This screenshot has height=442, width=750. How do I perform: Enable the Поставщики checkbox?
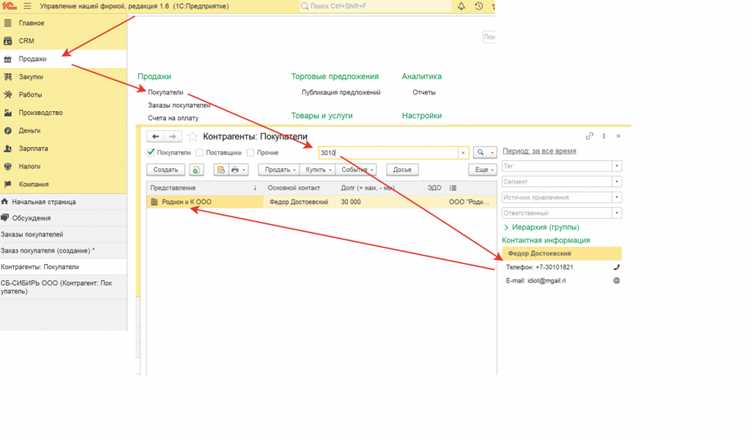(x=200, y=153)
